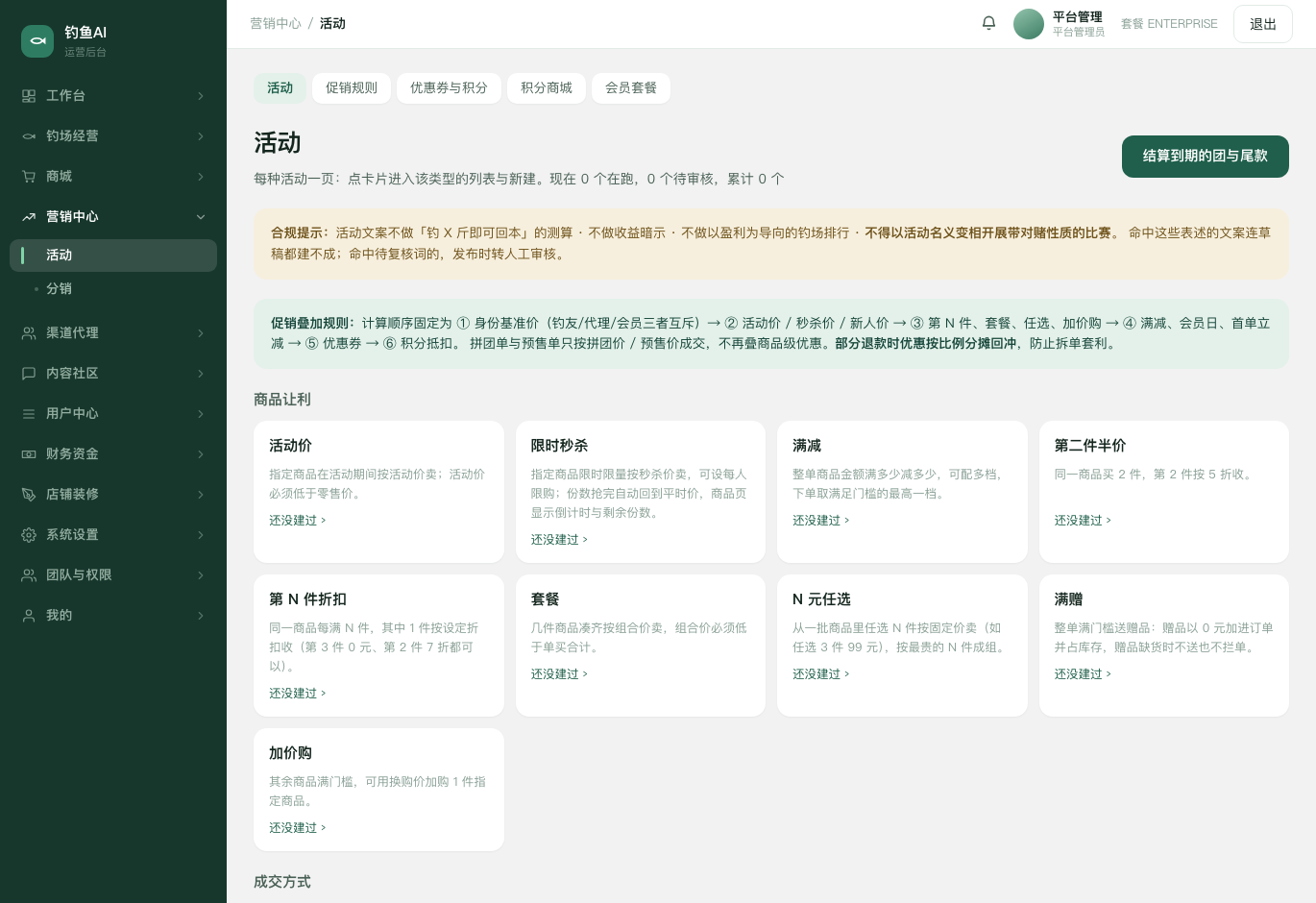Expand the 系统设置 chevron
Viewport: 1316px width, 903px height.
[x=201, y=535]
